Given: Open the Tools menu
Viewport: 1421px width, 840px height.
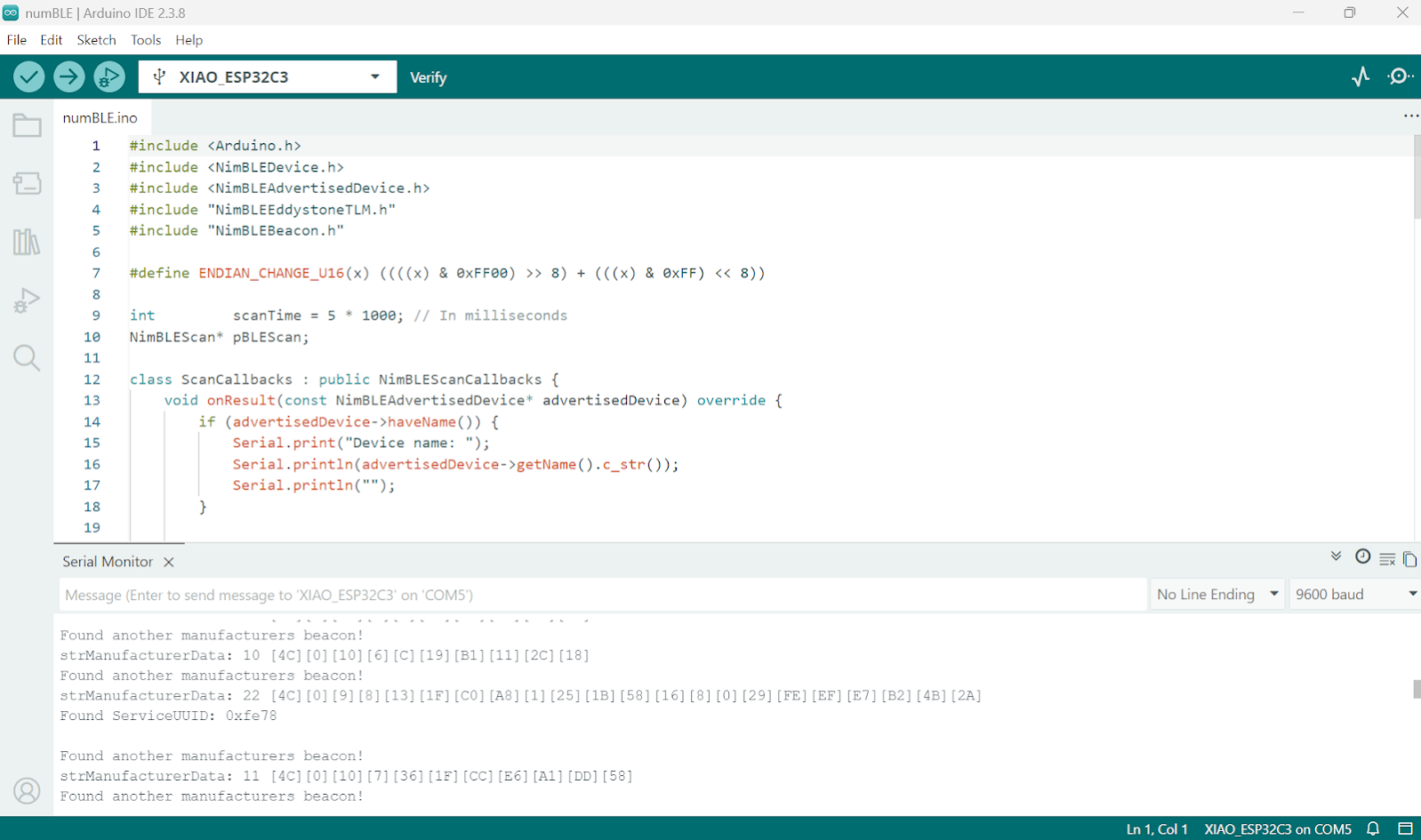Looking at the screenshot, I should pyautogui.click(x=146, y=40).
